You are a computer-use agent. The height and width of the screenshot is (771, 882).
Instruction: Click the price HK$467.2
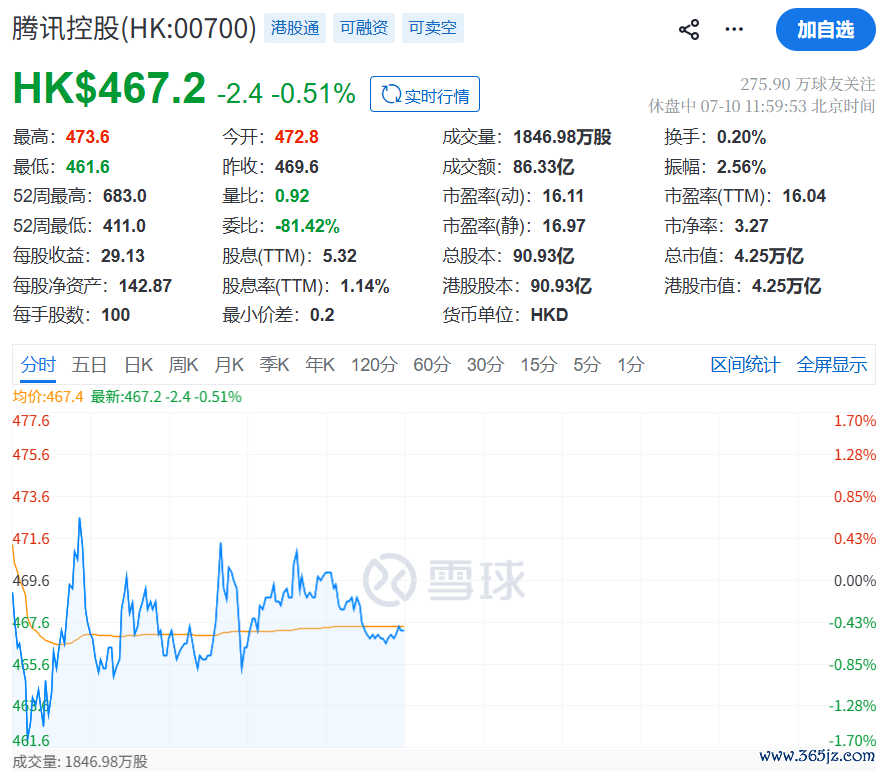pyautogui.click(x=109, y=89)
